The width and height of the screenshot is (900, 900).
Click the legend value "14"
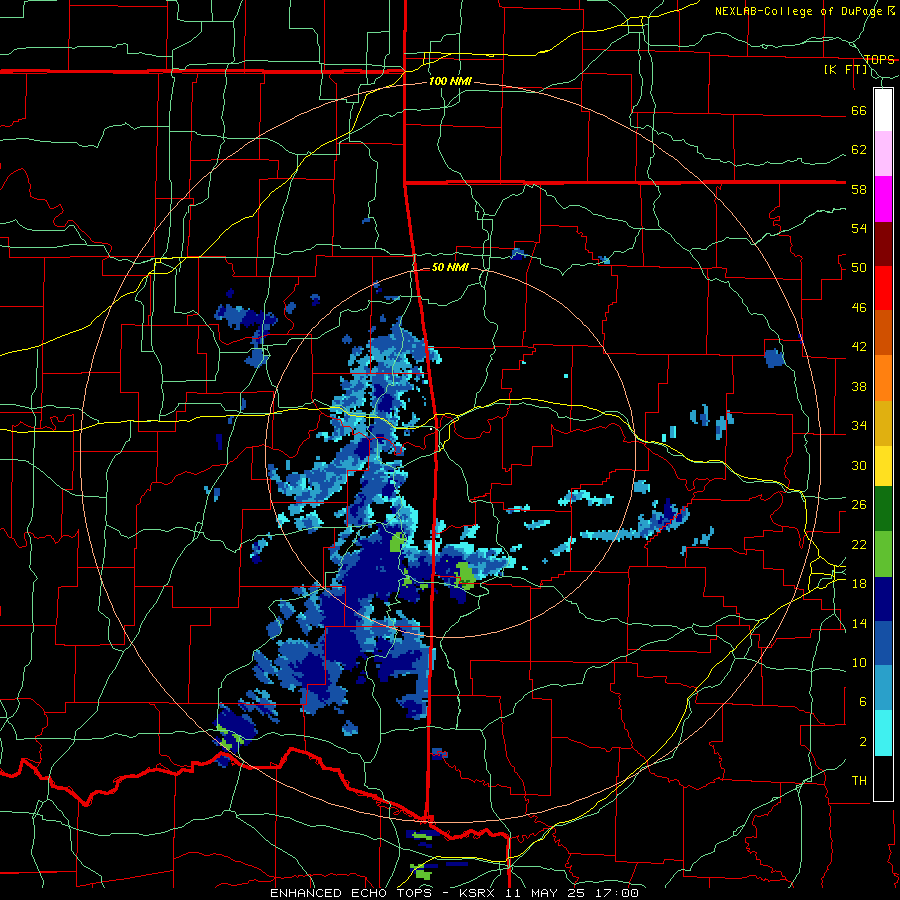(859, 623)
